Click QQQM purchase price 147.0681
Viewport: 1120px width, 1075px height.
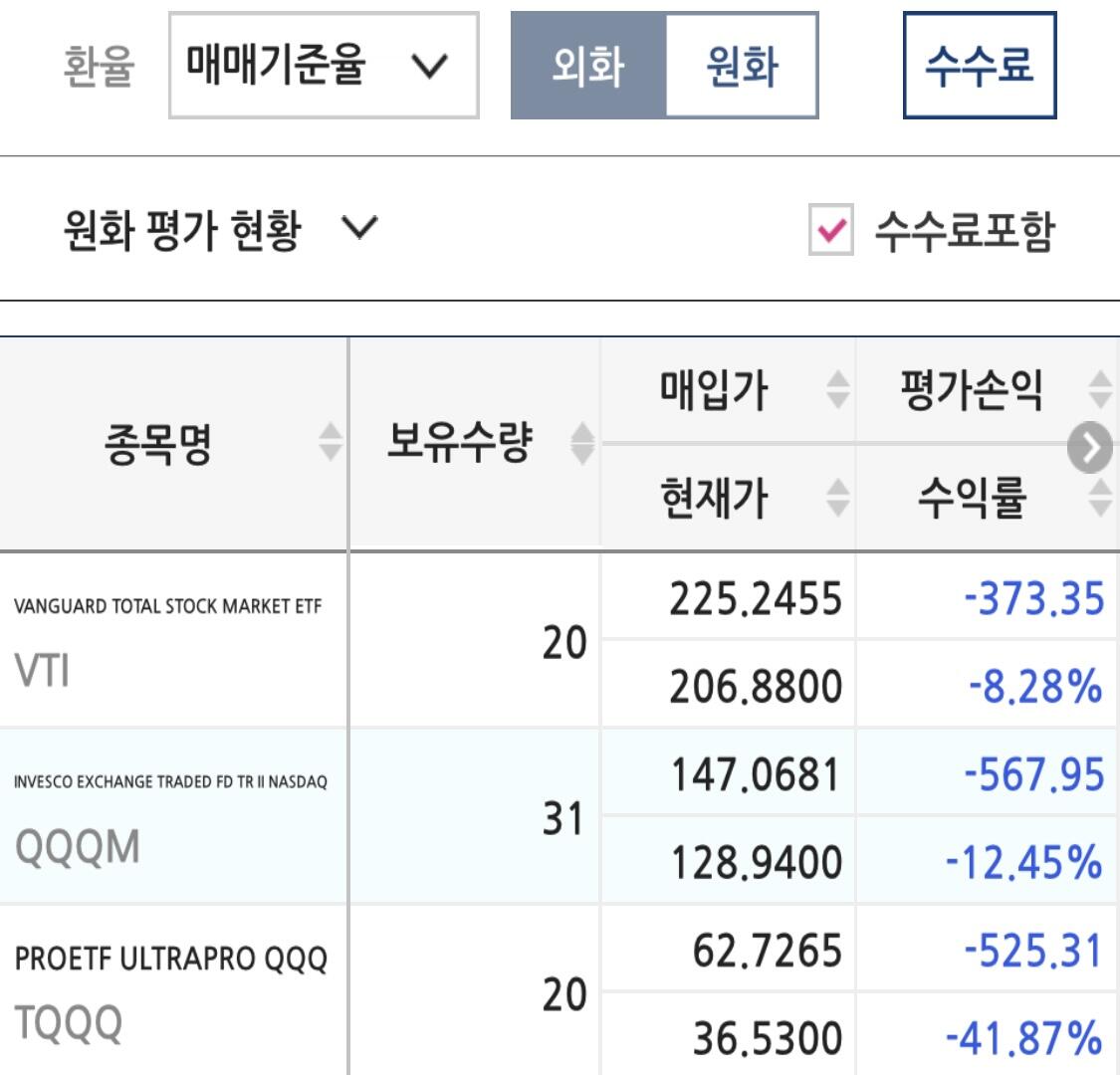coord(756,775)
